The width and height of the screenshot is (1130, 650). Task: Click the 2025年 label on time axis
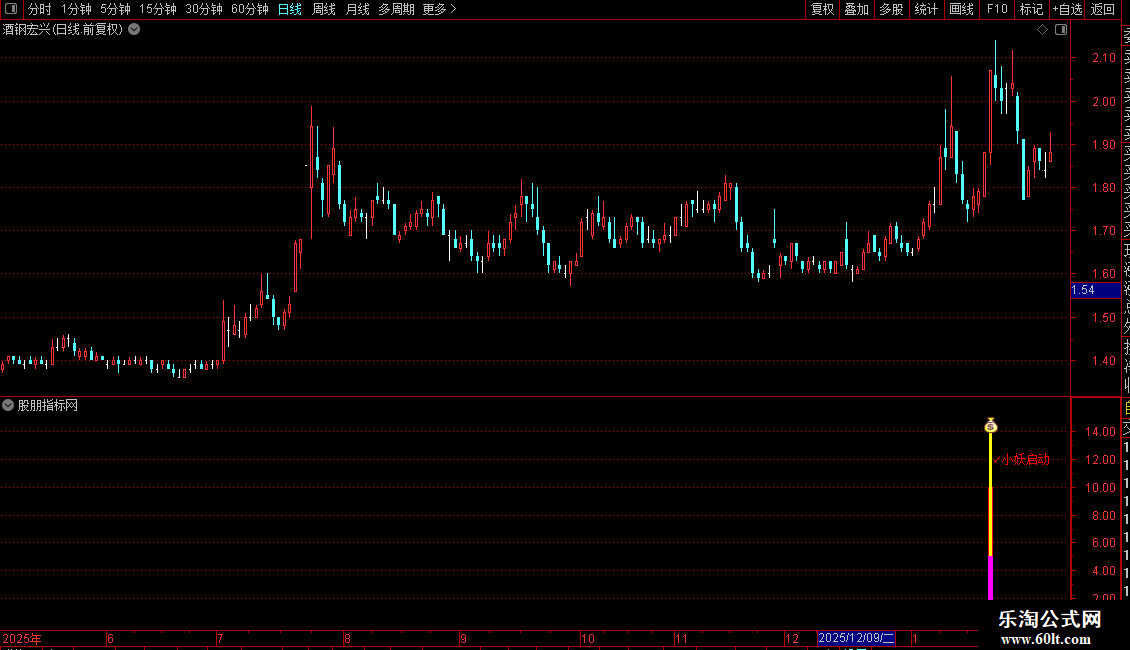22,638
